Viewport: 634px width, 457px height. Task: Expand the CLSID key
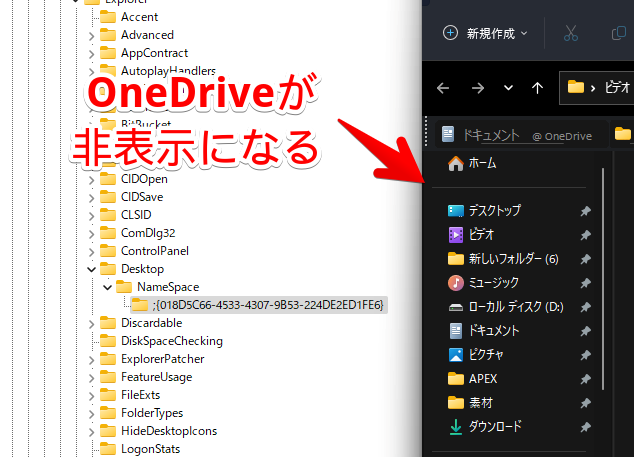coord(92,216)
